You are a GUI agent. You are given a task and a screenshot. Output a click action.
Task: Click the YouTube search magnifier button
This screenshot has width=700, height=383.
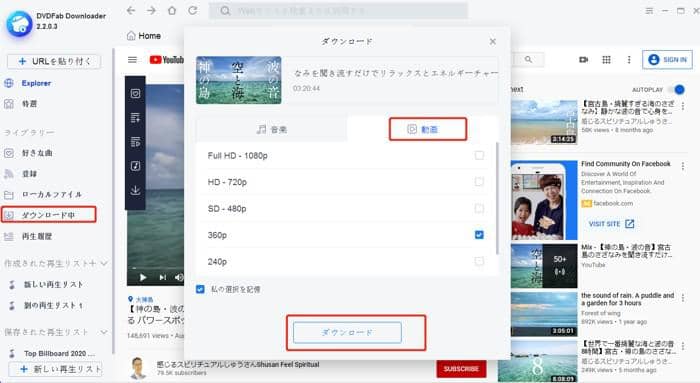529,59
